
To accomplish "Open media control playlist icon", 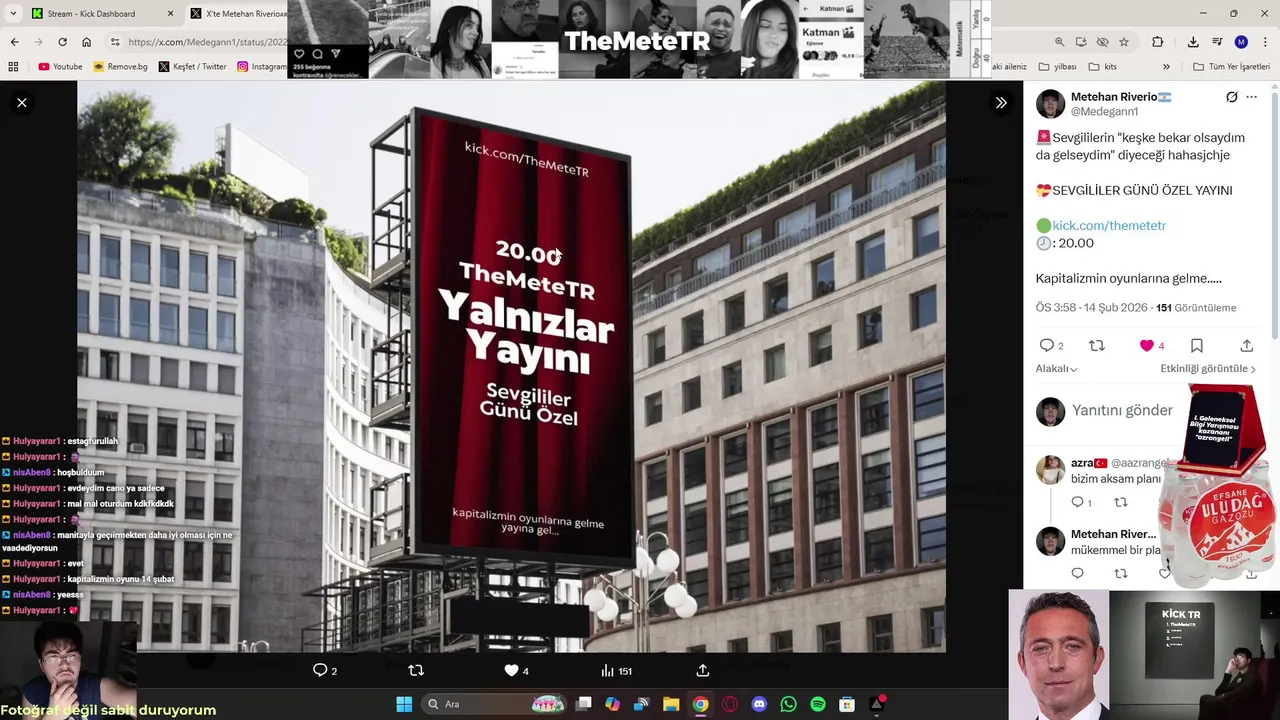I will 1217,42.
